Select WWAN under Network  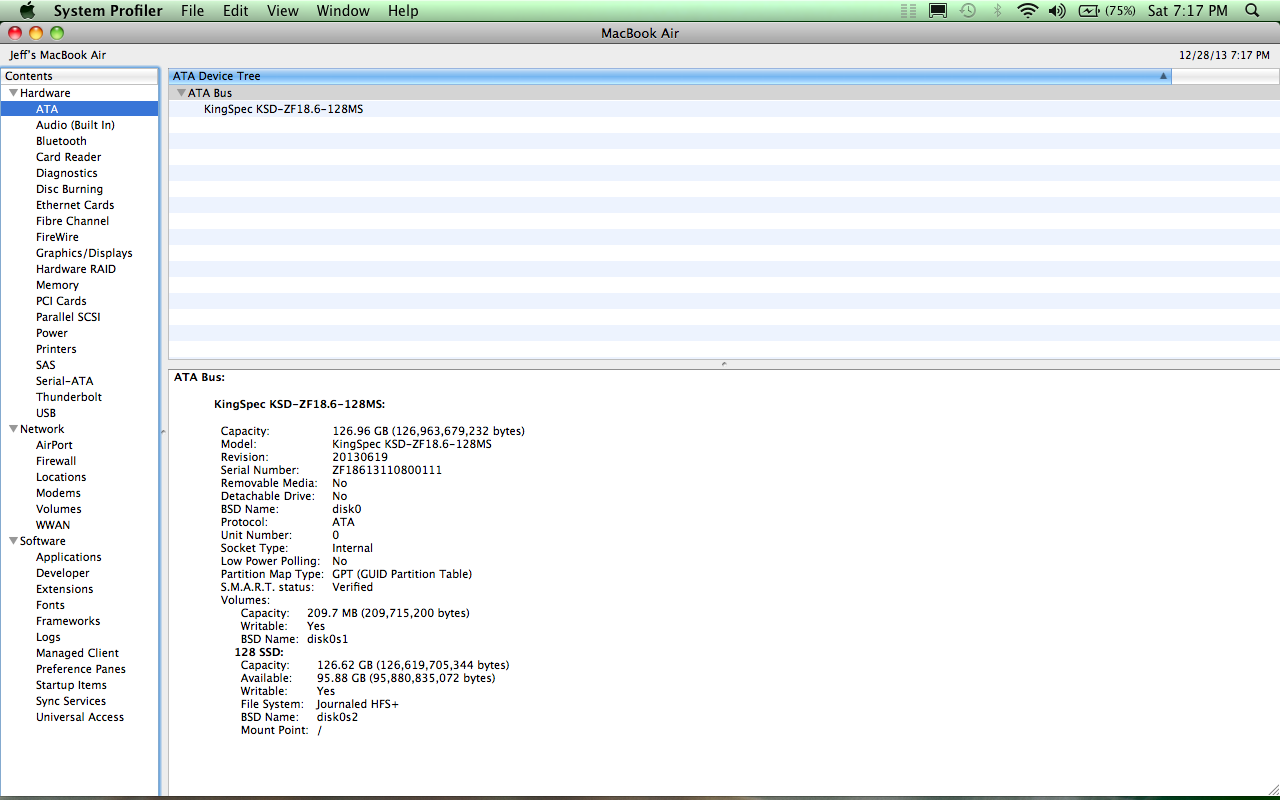point(53,525)
